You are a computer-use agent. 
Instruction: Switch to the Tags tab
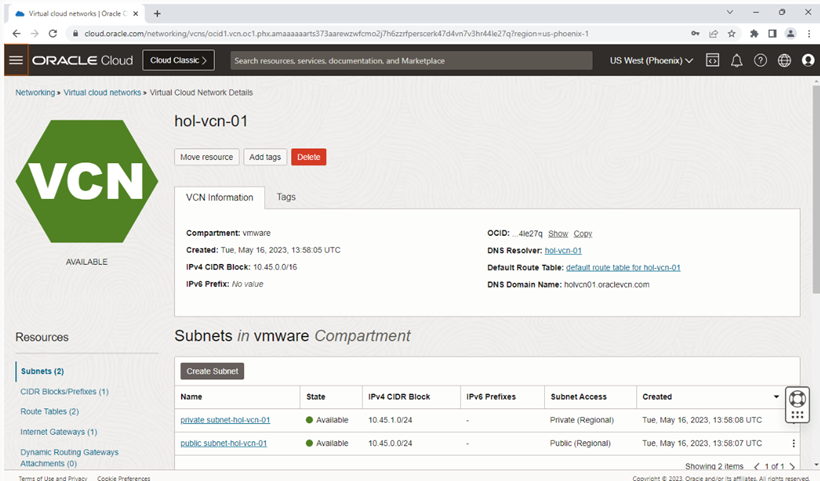pyautogui.click(x=286, y=197)
